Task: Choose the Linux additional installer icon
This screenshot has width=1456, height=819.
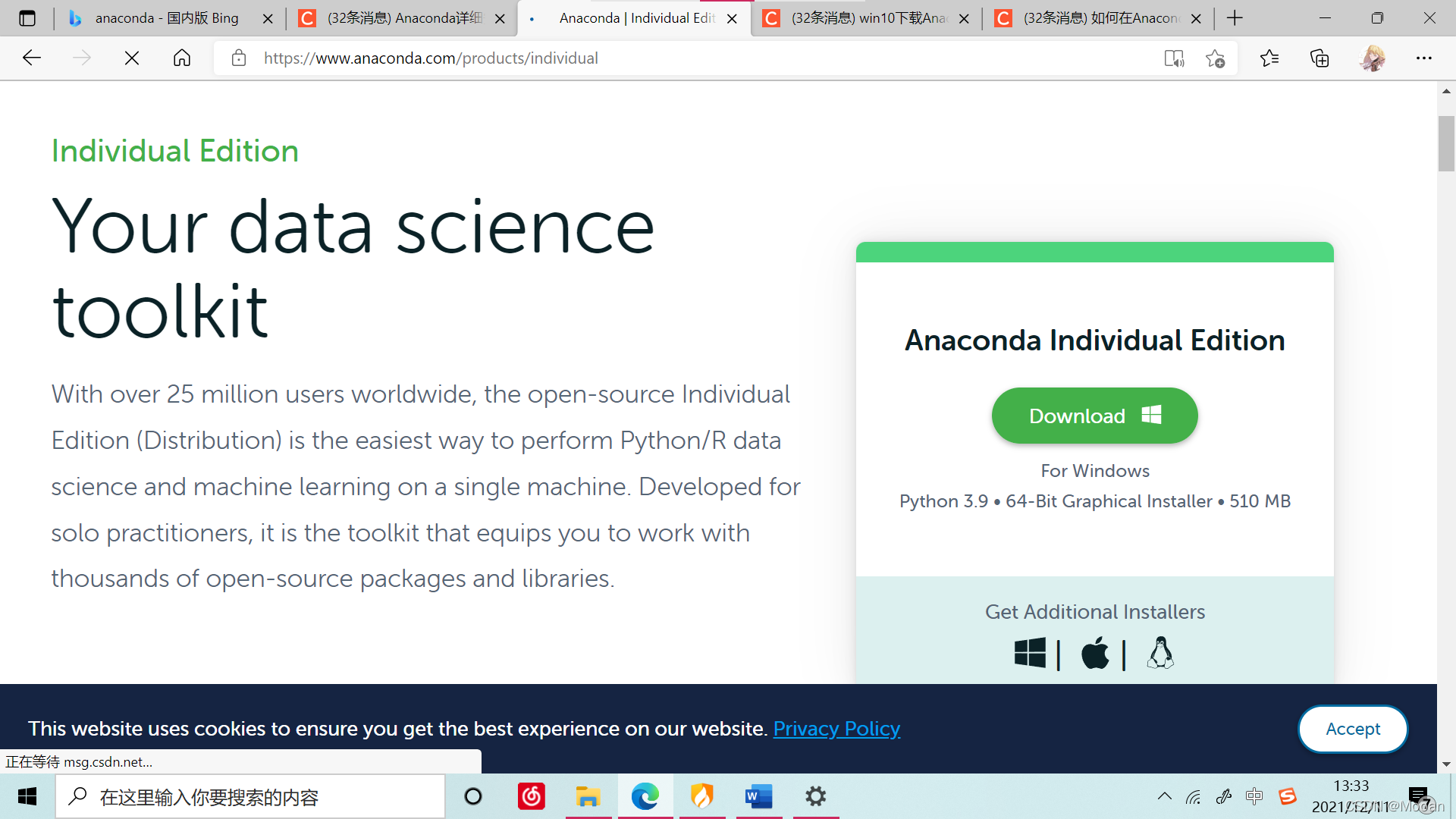Action: pos(1160,652)
